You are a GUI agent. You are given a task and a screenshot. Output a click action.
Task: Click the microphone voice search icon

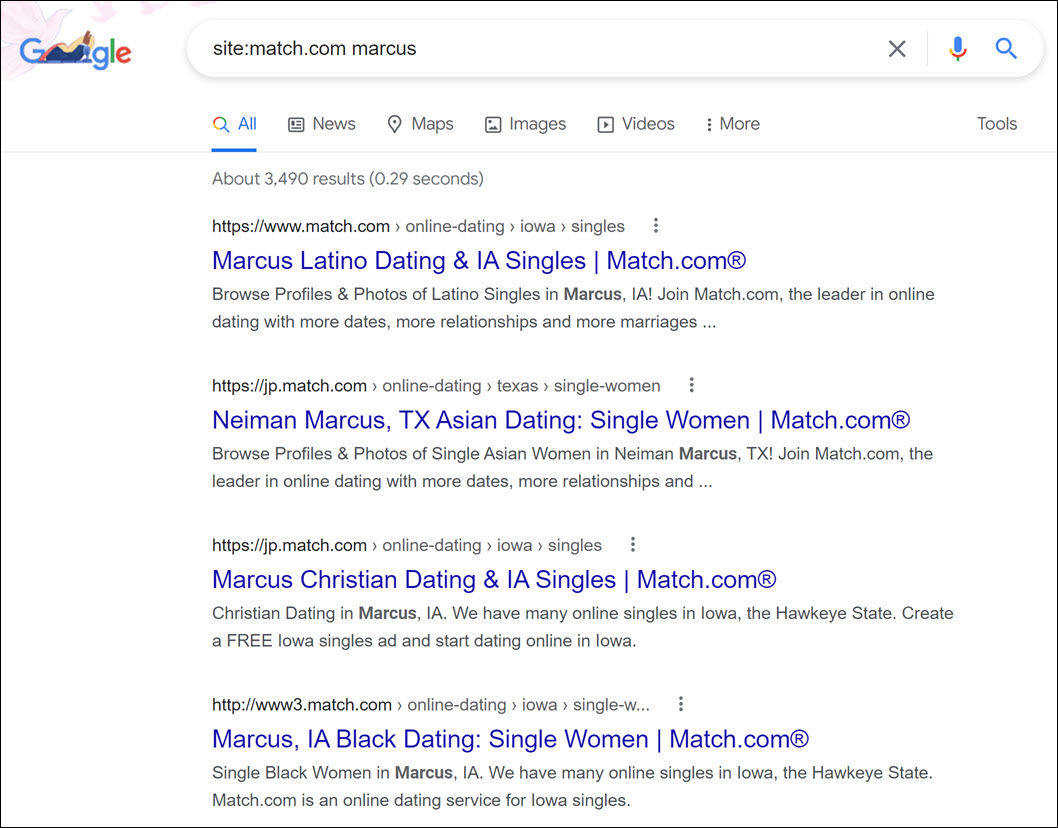click(957, 47)
